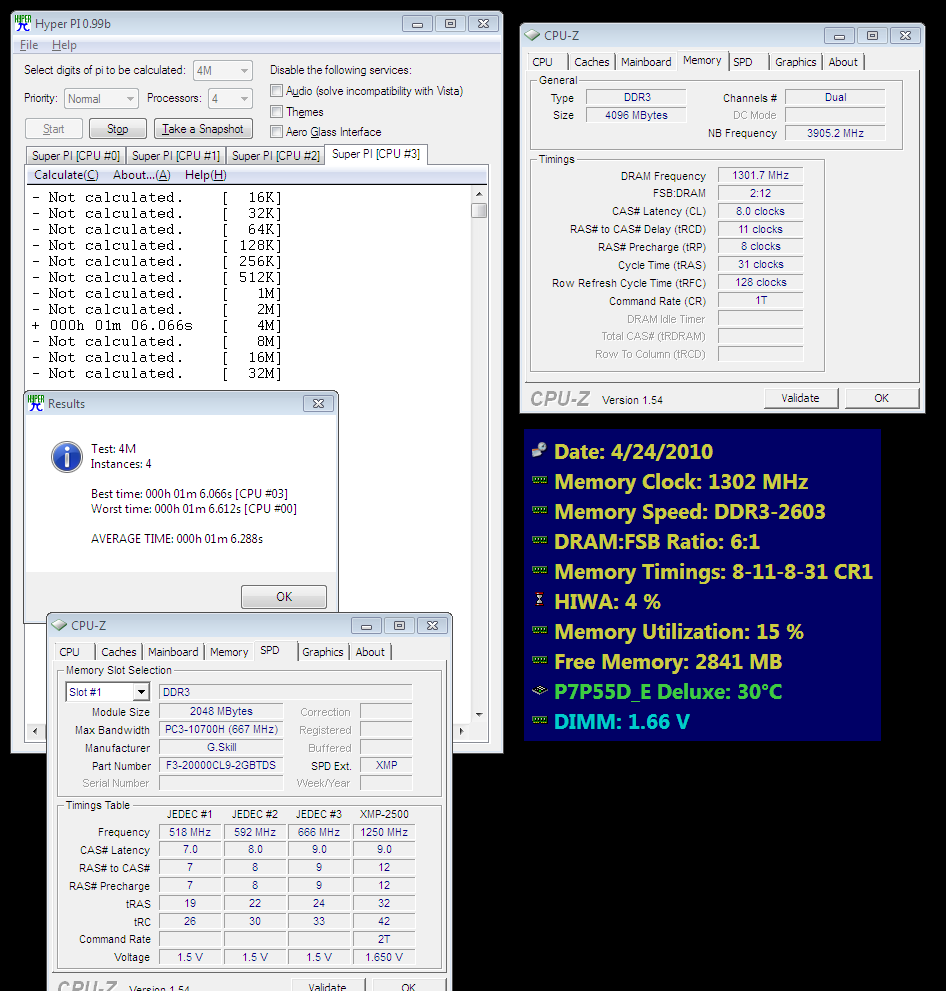Screen dimensions: 946x991
Task: Click the horizontal scroll left arrow
Action: point(35,731)
